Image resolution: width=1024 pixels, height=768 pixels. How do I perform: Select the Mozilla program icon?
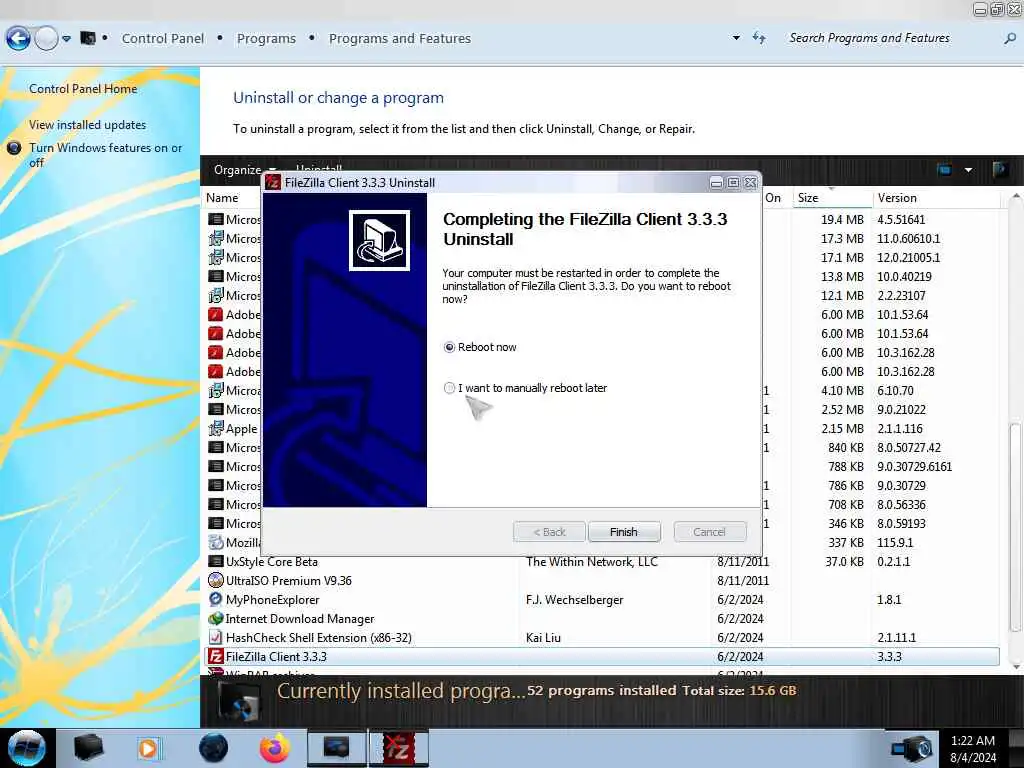pyautogui.click(x=216, y=543)
